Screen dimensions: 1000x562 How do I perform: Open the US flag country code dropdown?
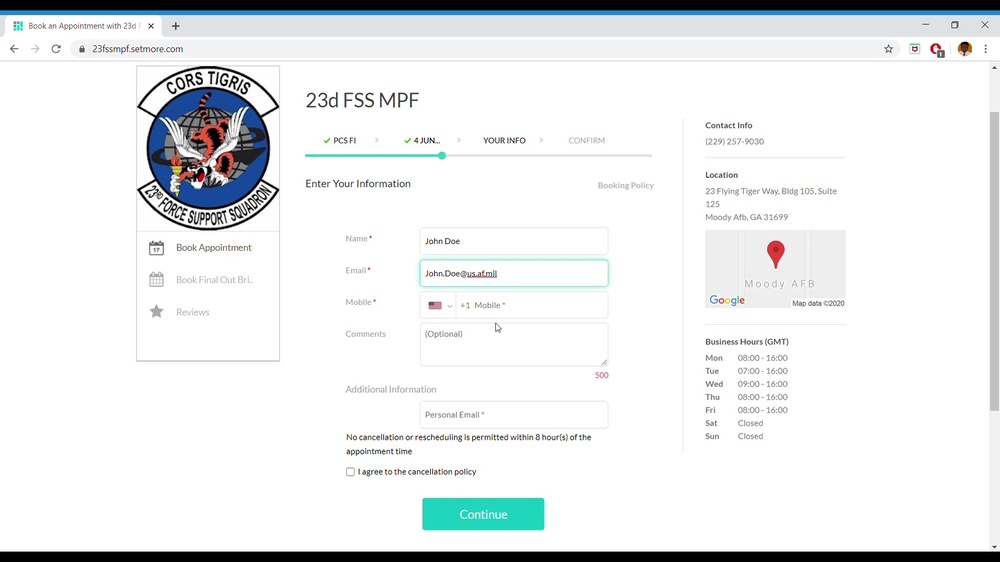[439, 306]
